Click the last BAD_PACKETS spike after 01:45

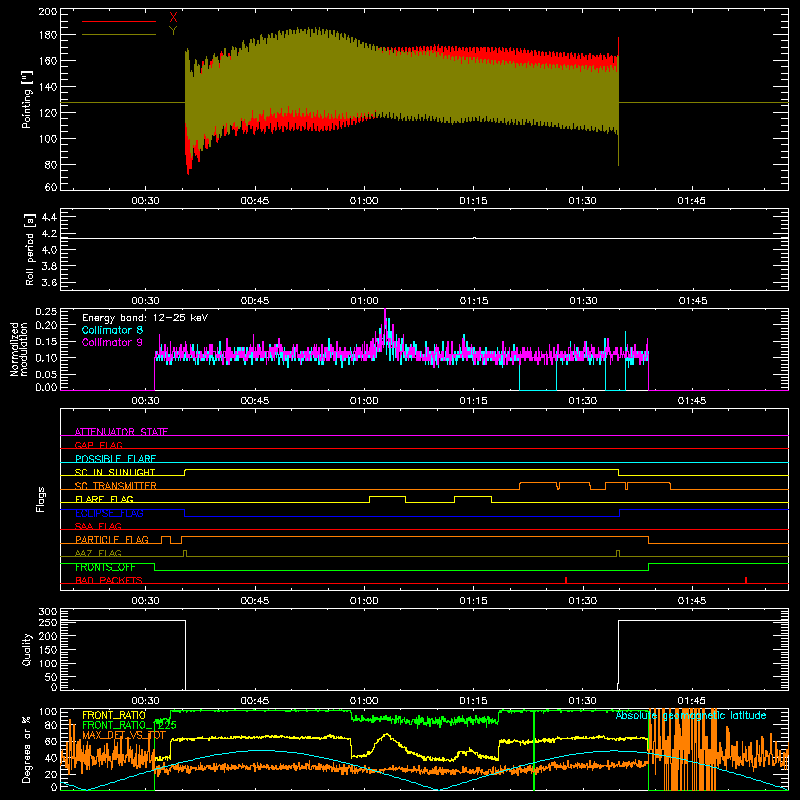[746, 580]
